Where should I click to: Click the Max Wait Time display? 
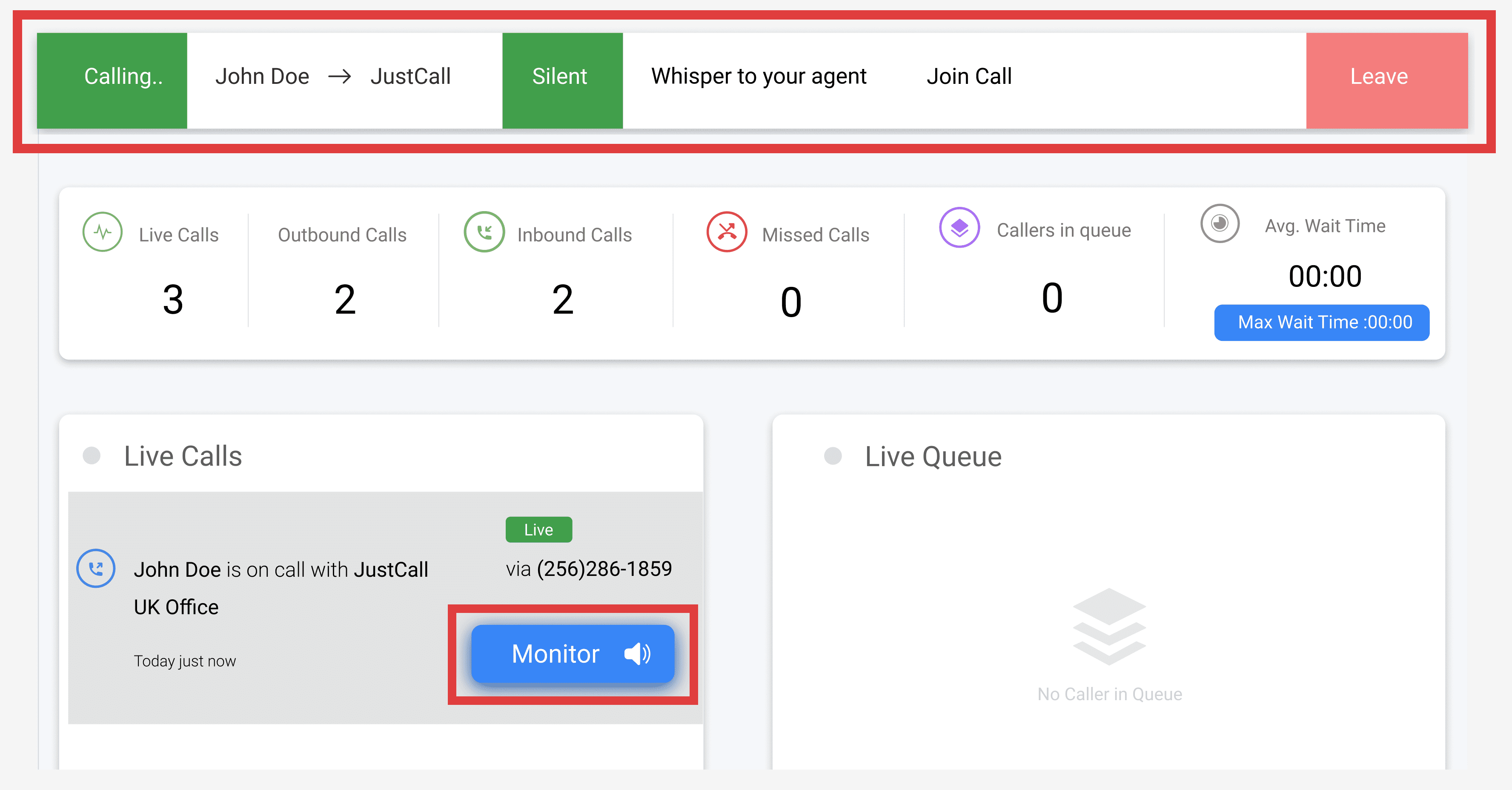tap(1322, 322)
